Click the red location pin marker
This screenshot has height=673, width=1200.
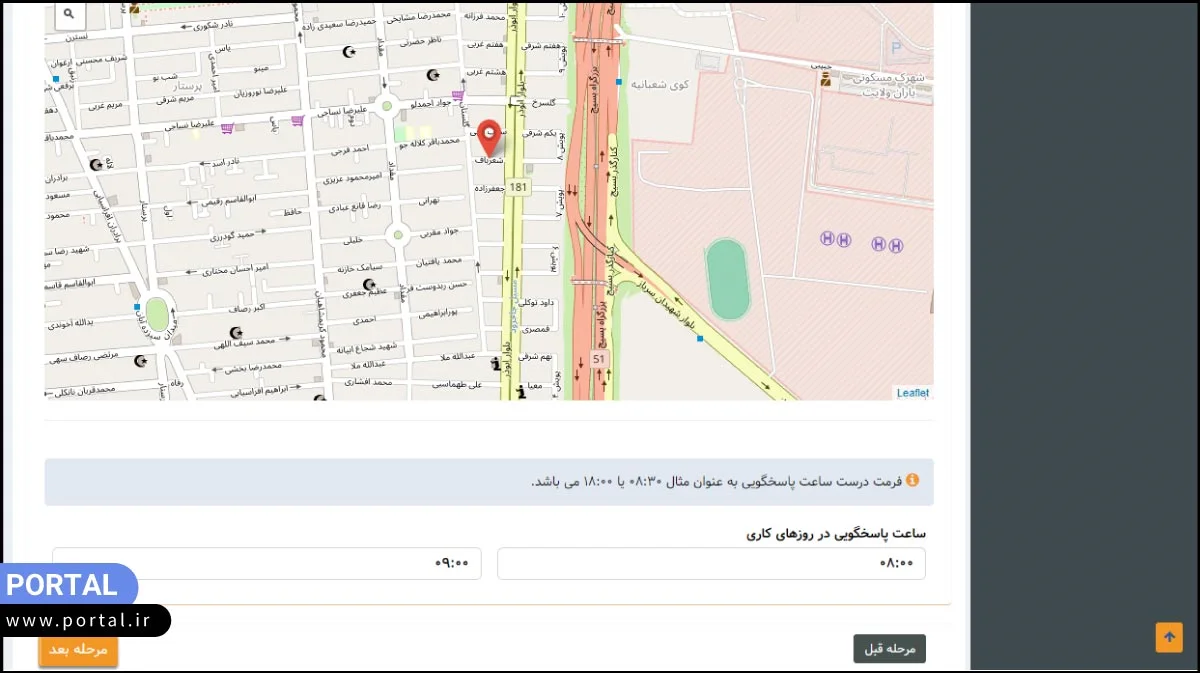489,136
